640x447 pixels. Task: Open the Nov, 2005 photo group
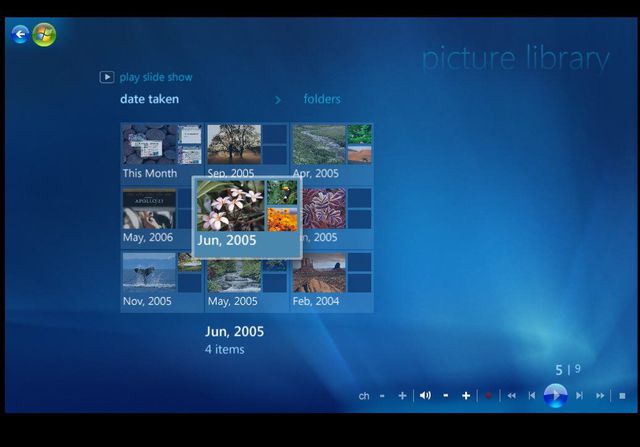pyautogui.click(x=162, y=281)
